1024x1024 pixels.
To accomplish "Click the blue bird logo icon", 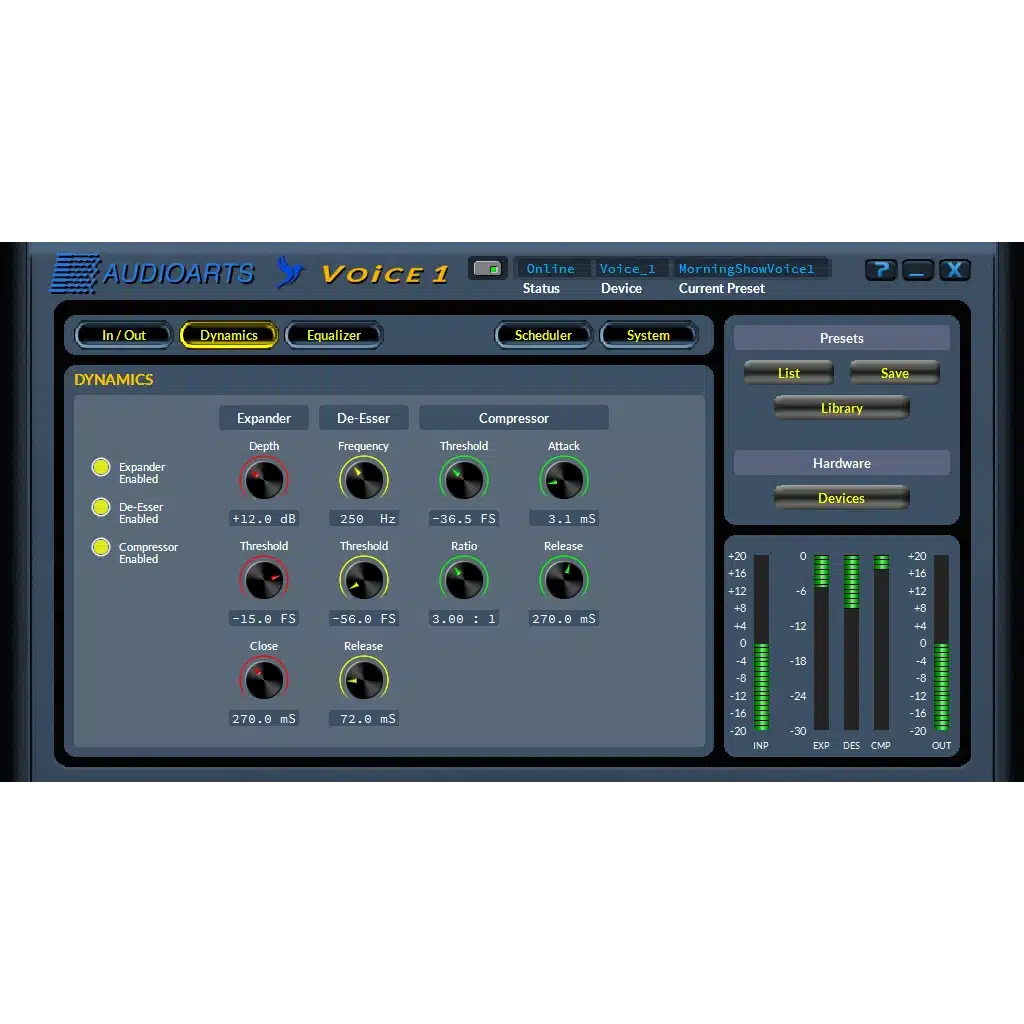I will [289, 272].
